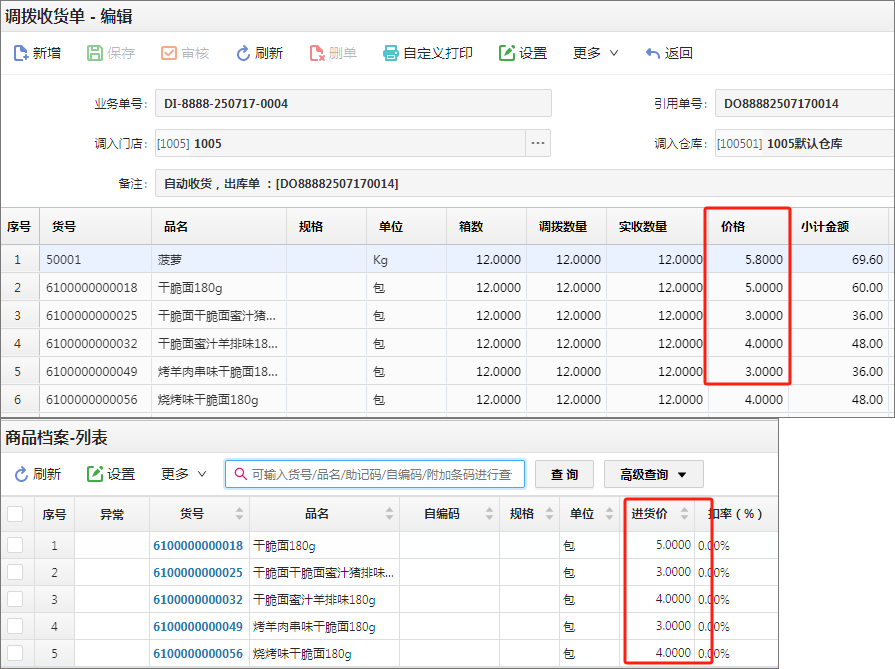Open product link 6100000000032
This screenshot has width=895, height=669.
[x=198, y=600]
